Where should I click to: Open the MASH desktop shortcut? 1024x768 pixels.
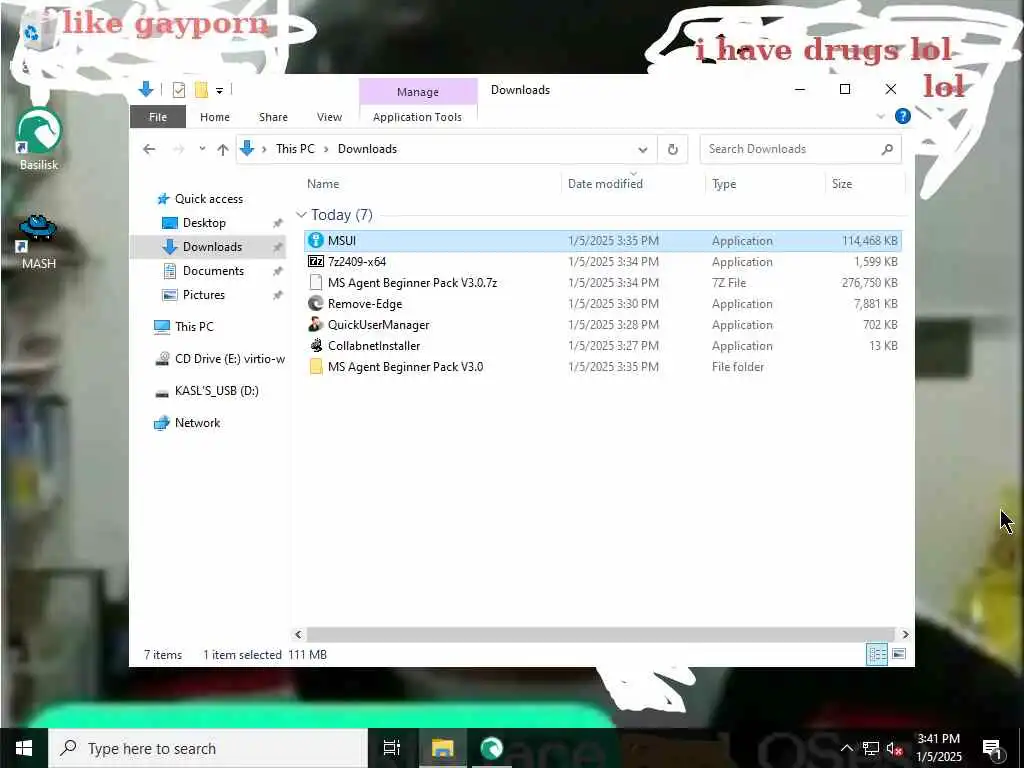[38, 242]
